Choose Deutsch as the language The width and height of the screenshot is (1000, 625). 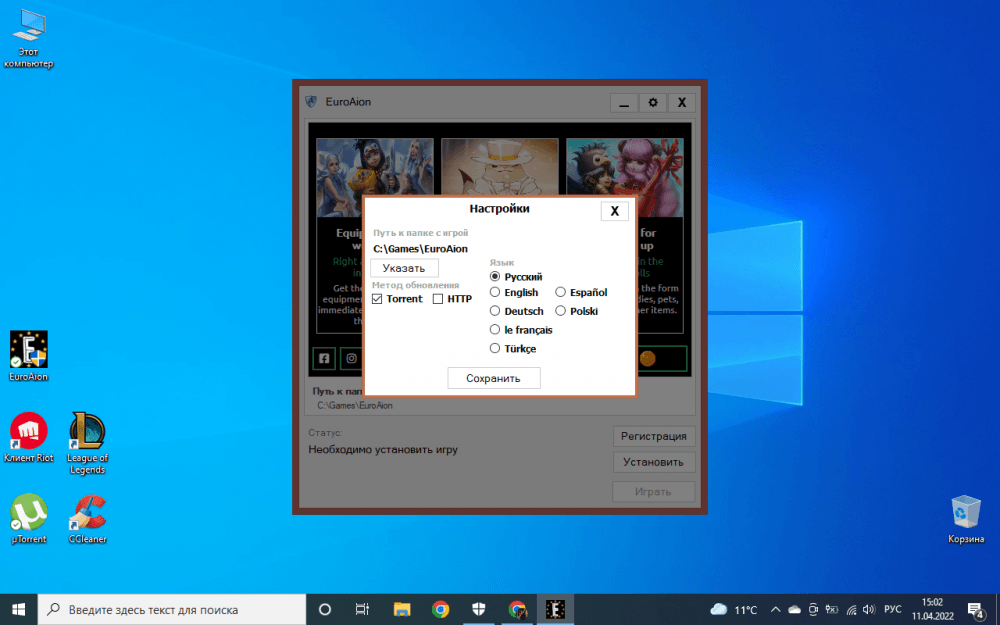pyautogui.click(x=495, y=311)
